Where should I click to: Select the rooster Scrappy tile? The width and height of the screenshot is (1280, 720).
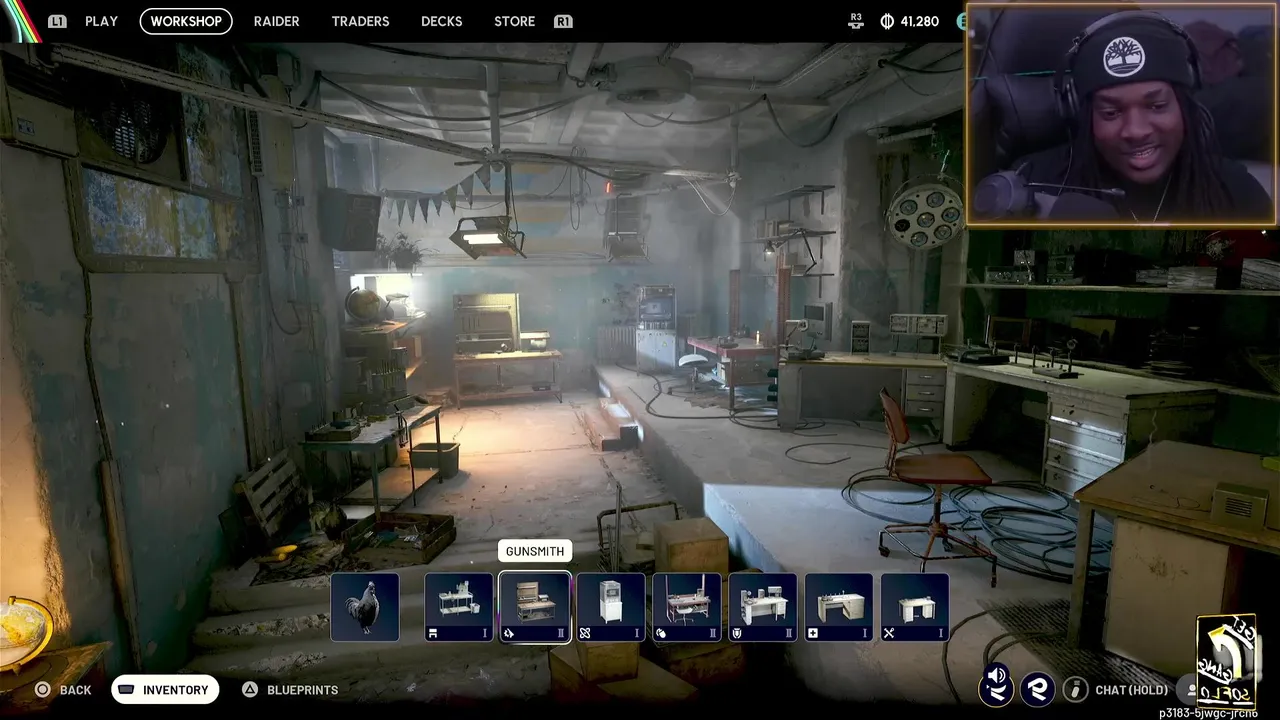[x=365, y=607]
